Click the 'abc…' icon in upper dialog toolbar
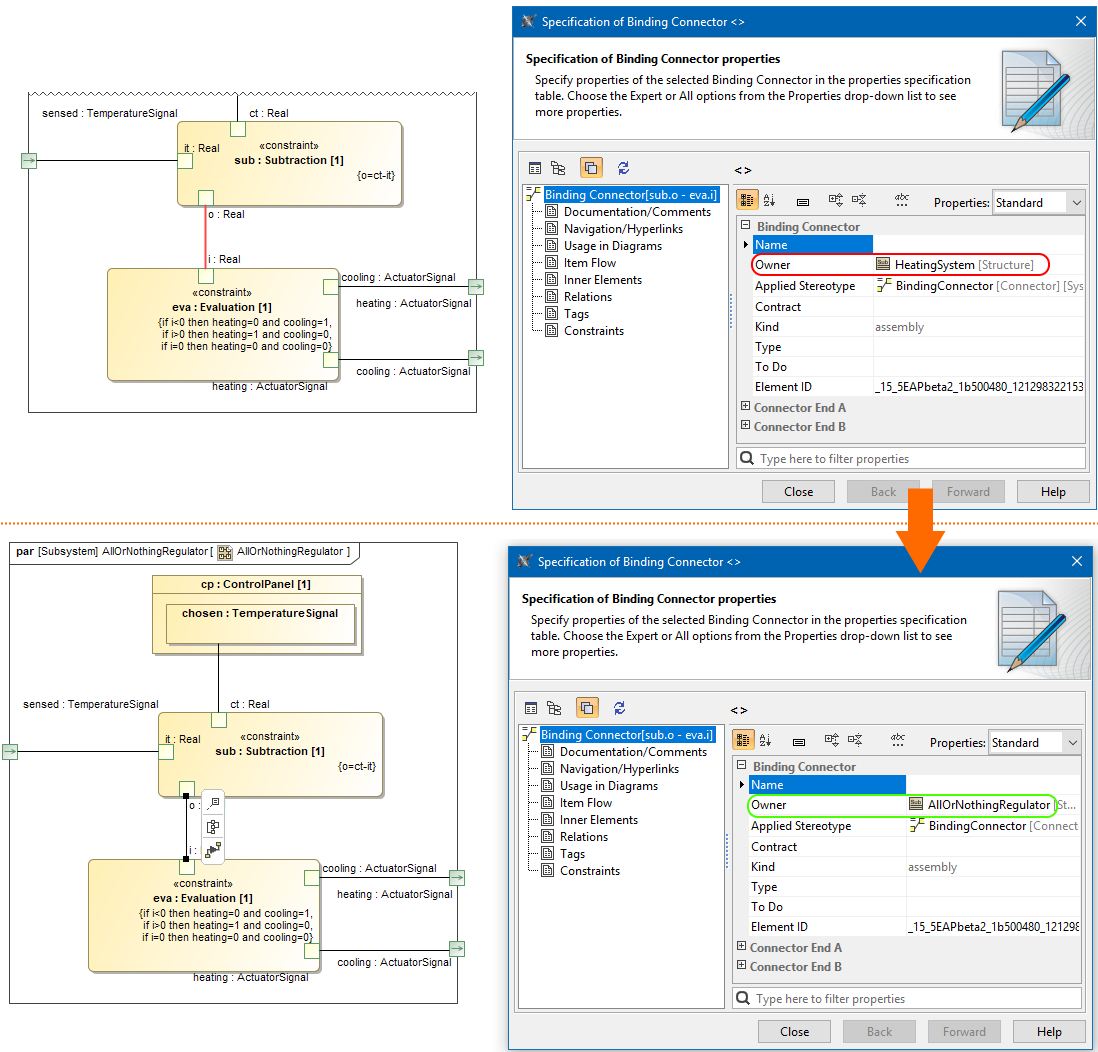Image resolution: width=1098 pixels, height=1052 pixels. (902, 200)
